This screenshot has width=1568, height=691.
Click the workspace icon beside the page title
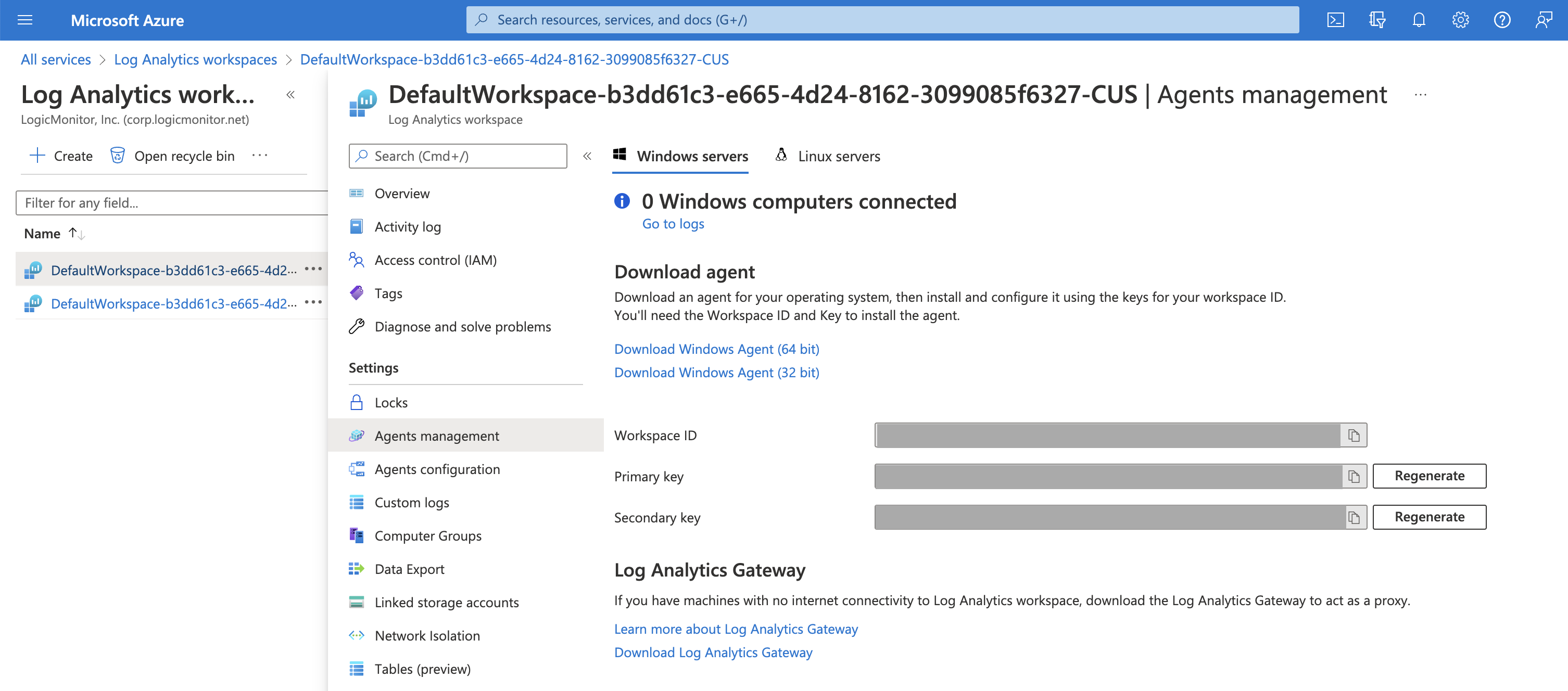tap(363, 104)
